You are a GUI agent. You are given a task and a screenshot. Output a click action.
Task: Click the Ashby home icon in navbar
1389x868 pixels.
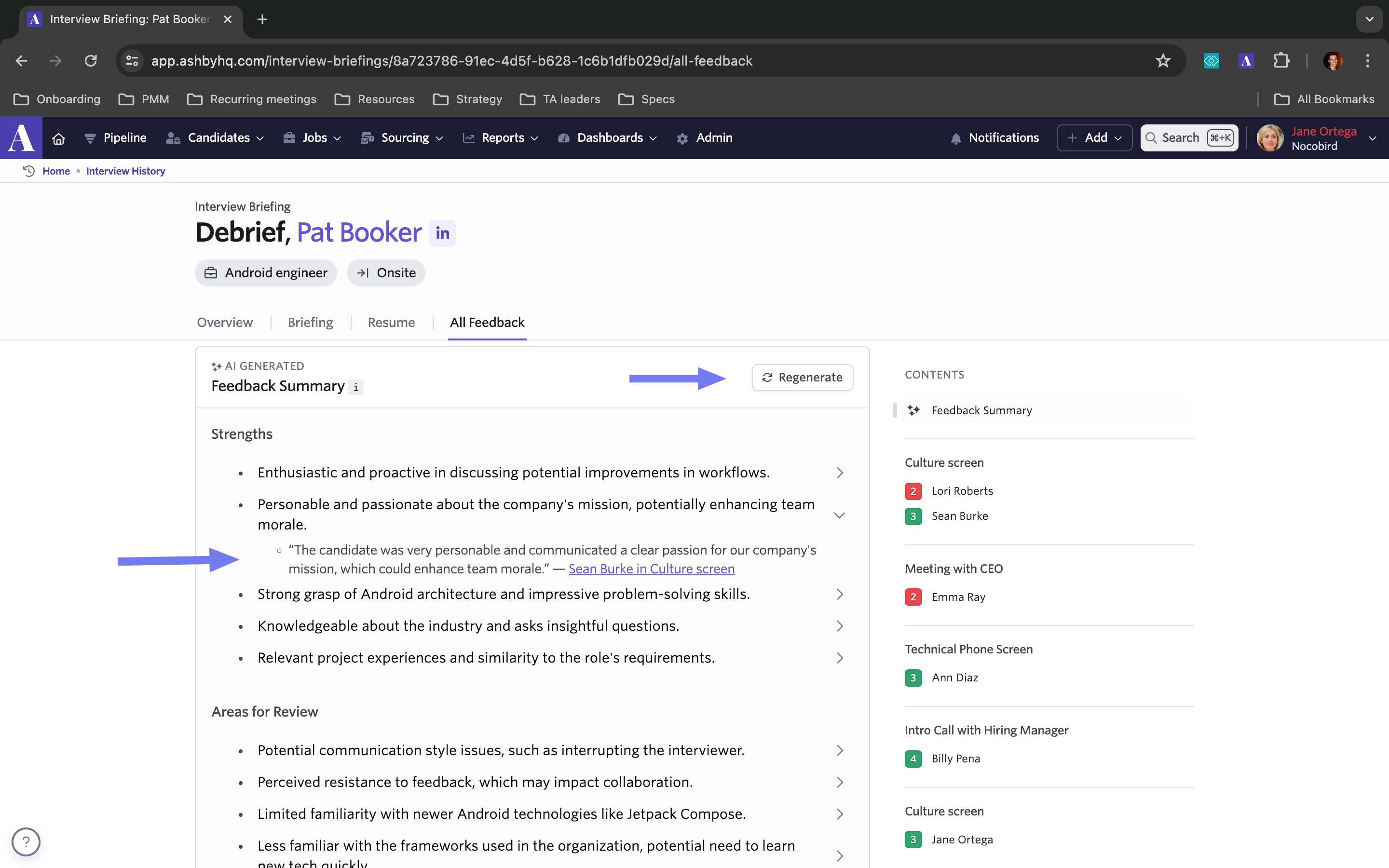coord(58,138)
